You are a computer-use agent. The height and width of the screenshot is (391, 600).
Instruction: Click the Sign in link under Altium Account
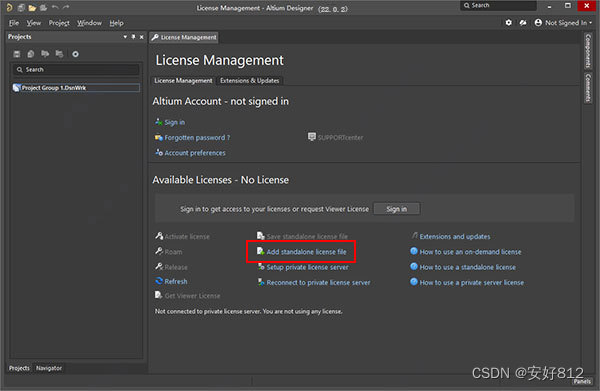coord(174,122)
